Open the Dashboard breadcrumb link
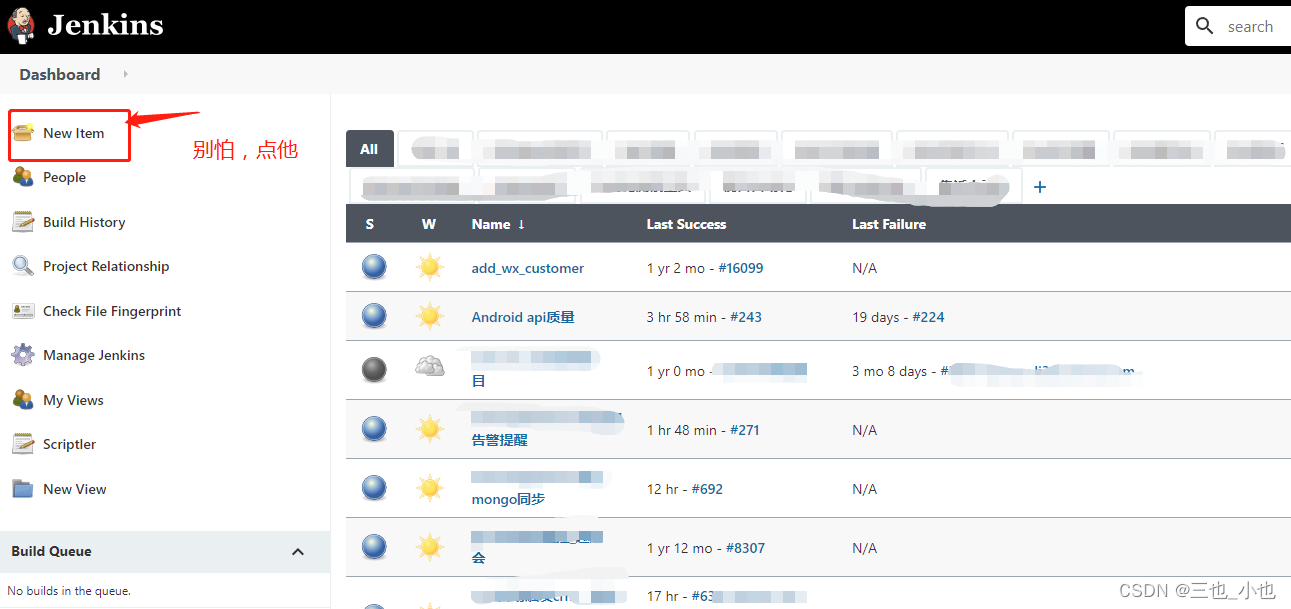Screen dimensions: 1291x609 (60, 74)
